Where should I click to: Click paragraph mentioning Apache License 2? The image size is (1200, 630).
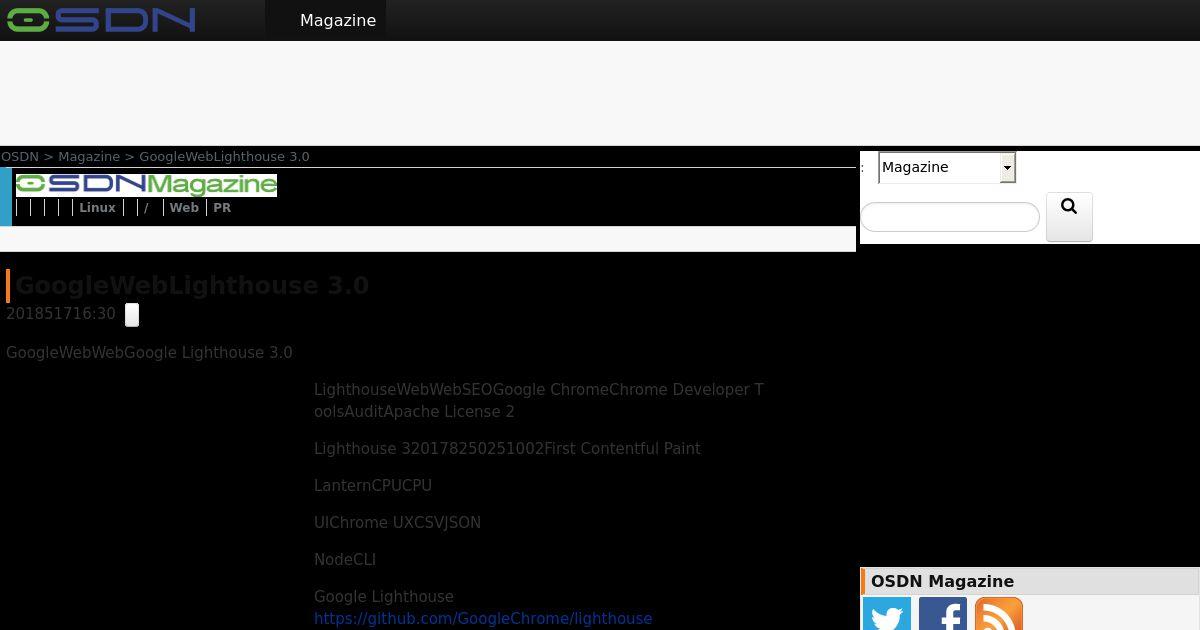[539, 400]
